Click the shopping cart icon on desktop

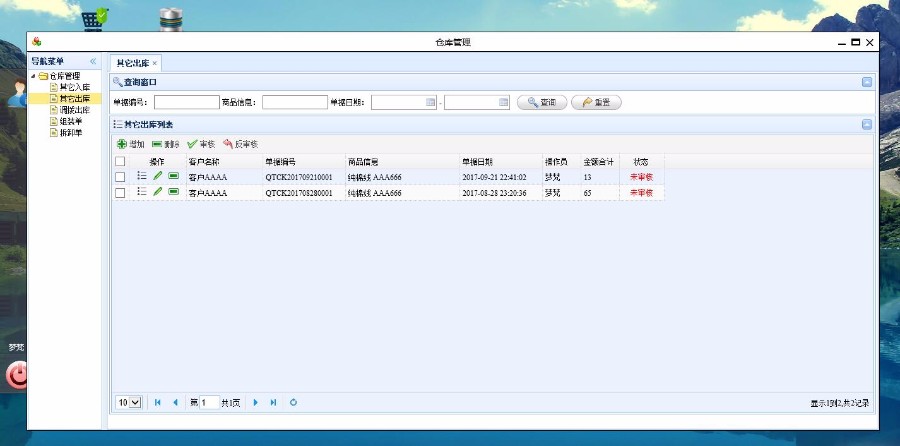[x=94, y=19]
